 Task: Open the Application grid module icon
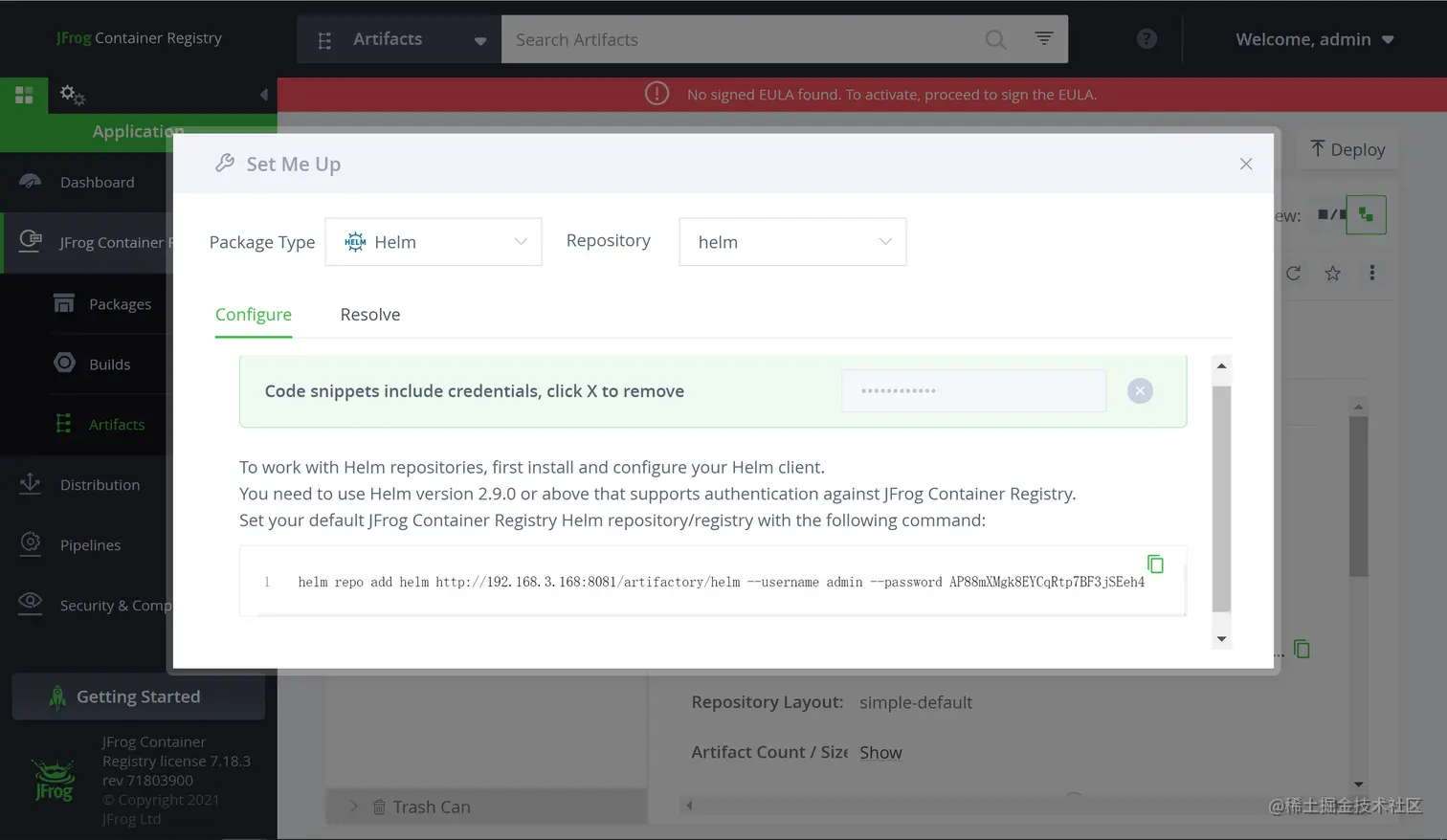[24, 95]
